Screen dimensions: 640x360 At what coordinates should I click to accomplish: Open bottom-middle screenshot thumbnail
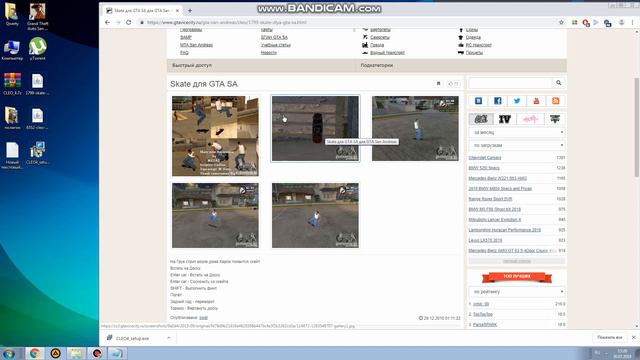click(316, 215)
